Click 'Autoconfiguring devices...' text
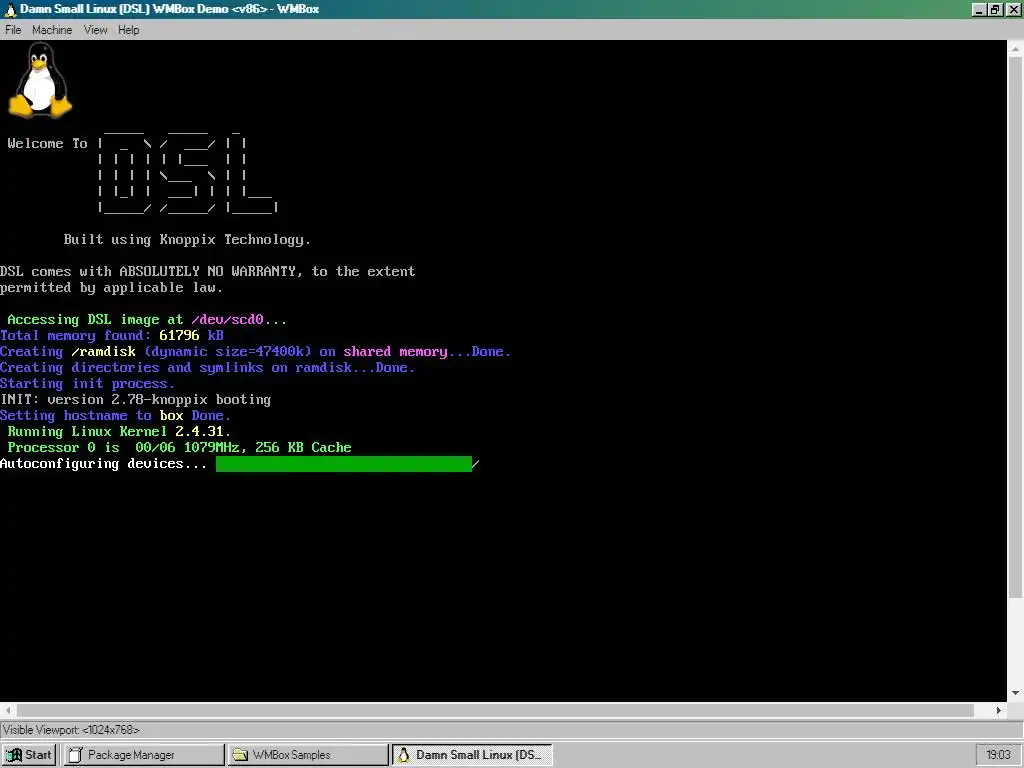 (x=103, y=464)
